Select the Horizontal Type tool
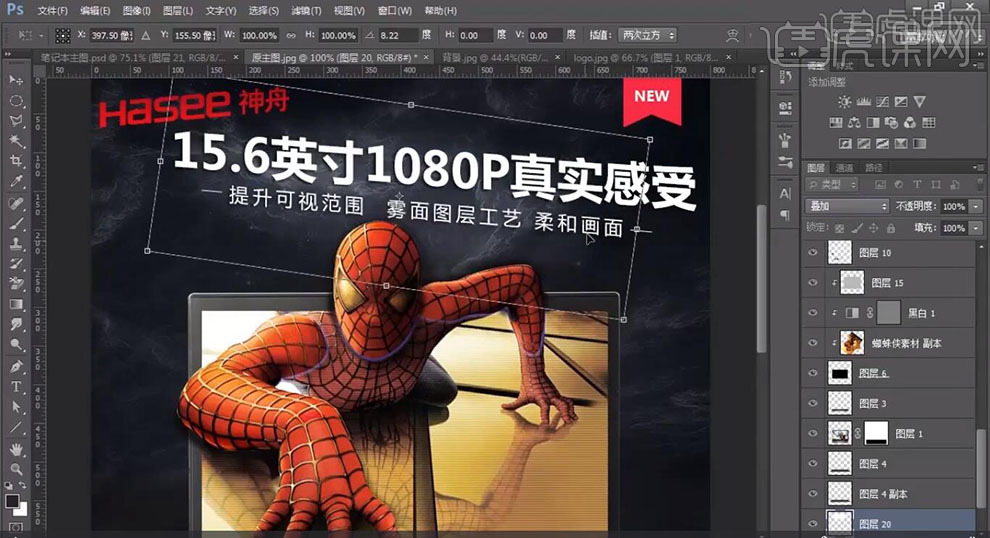This screenshot has height=538, width=990. pyautogui.click(x=16, y=387)
